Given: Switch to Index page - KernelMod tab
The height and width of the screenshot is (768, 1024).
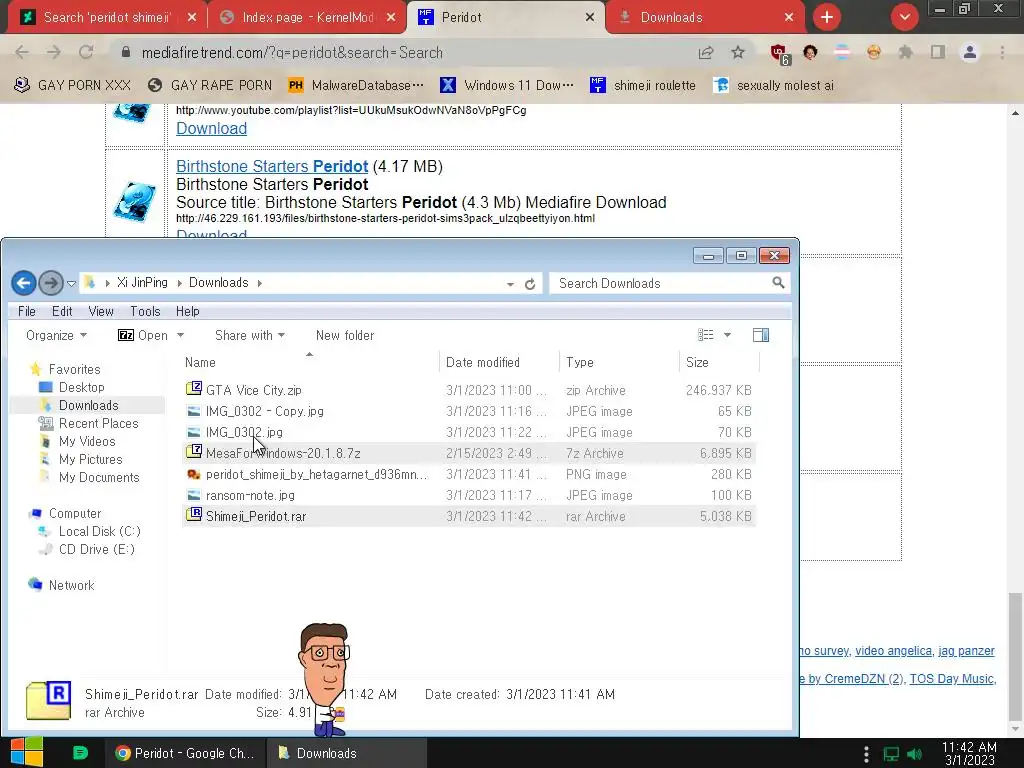Looking at the screenshot, I should (306, 17).
